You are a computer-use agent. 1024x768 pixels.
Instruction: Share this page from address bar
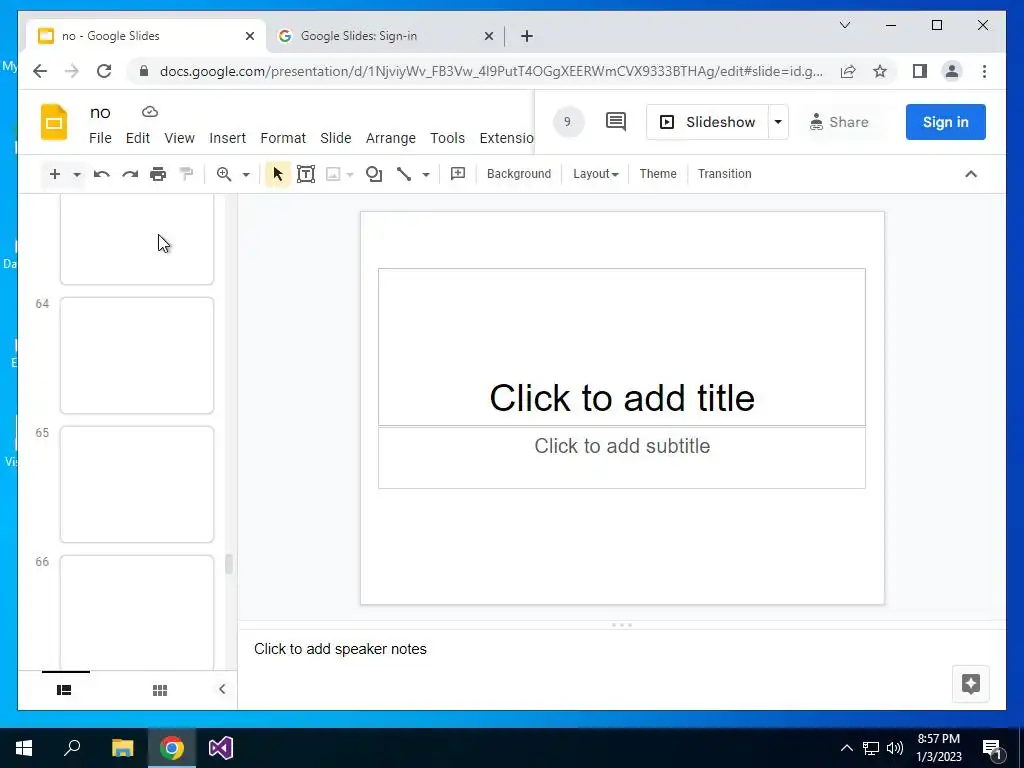[848, 71]
